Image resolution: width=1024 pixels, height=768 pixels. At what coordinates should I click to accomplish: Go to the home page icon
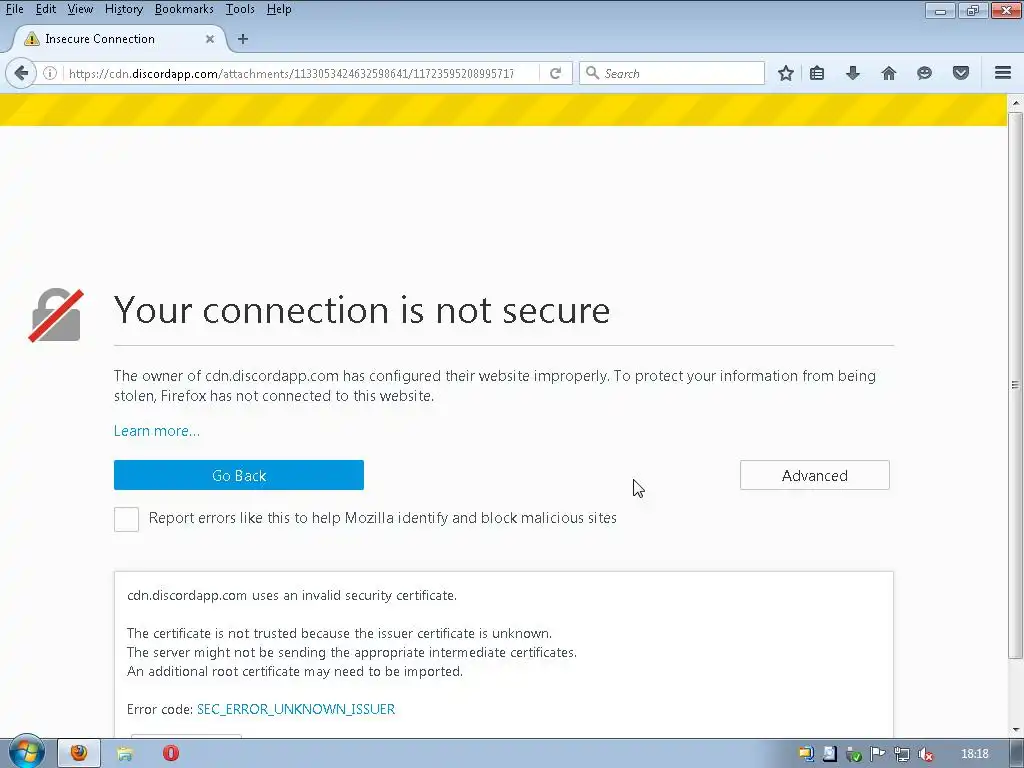tap(888, 73)
